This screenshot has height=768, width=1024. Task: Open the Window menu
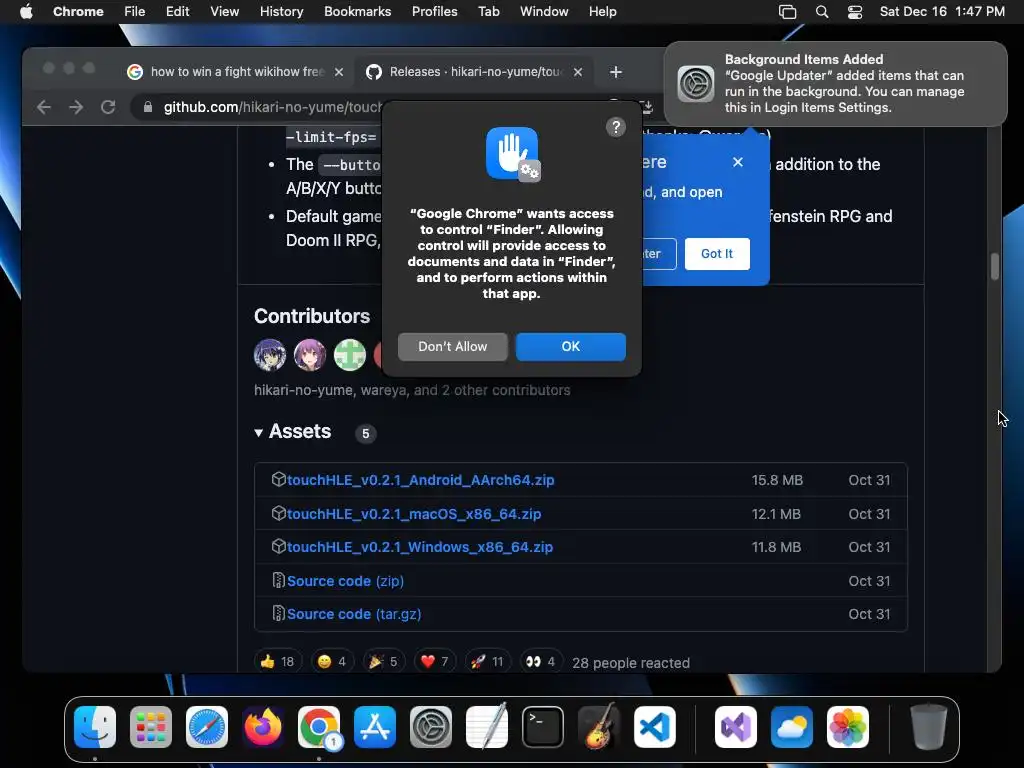tap(544, 12)
